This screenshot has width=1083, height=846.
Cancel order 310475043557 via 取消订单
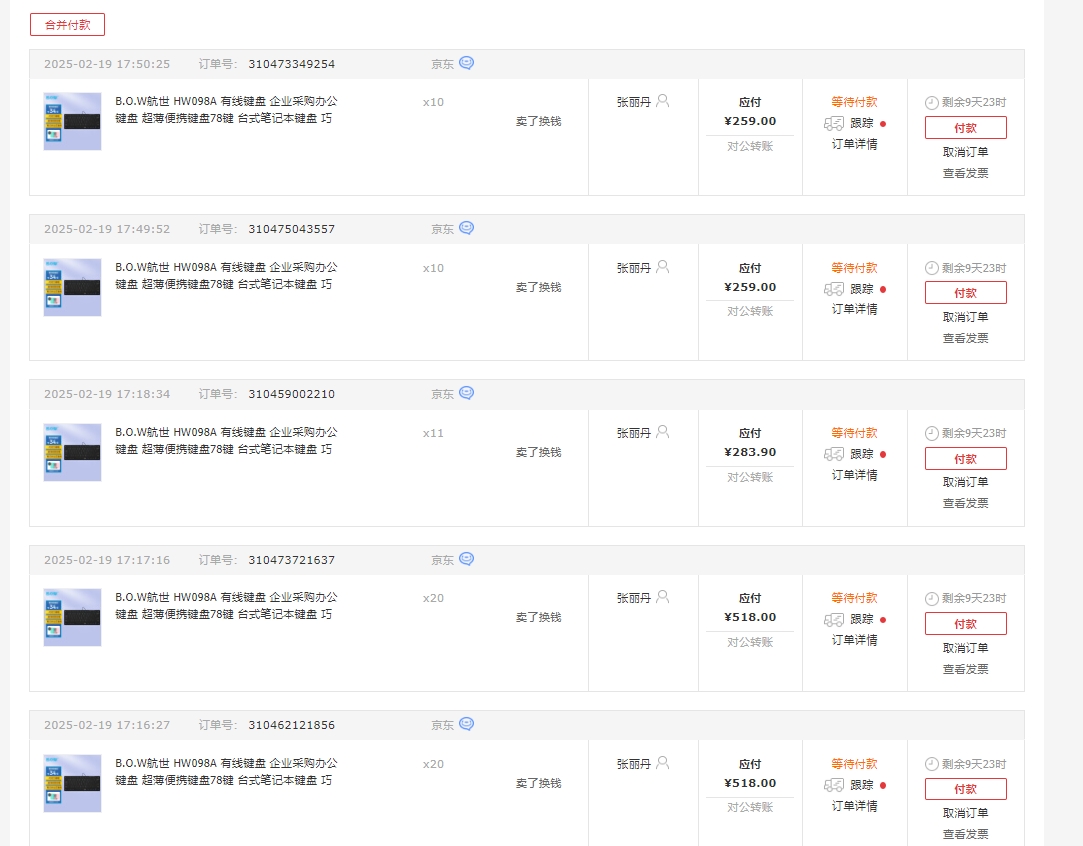point(966,317)
